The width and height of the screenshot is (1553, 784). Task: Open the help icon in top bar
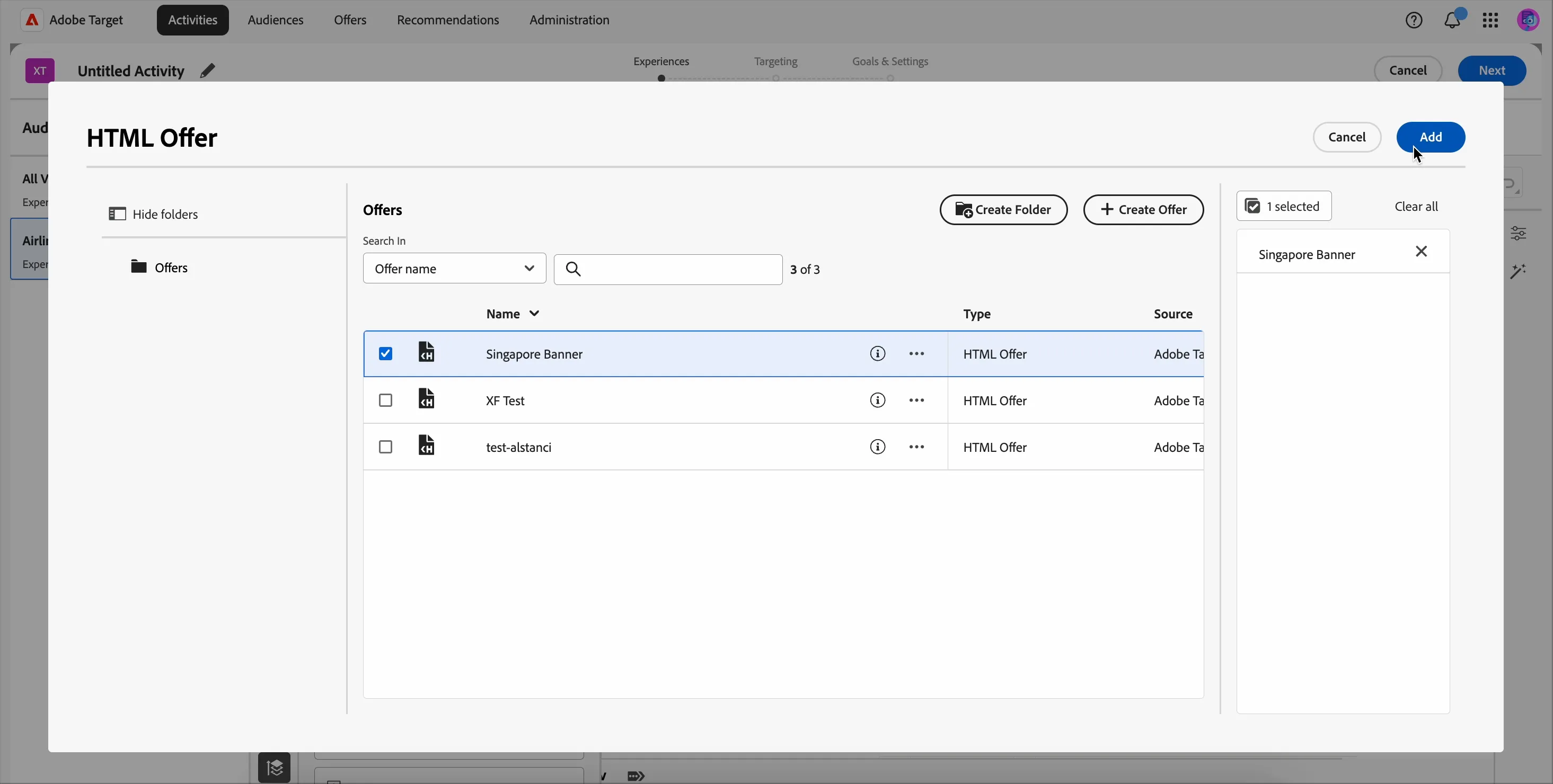point(1414,20)
